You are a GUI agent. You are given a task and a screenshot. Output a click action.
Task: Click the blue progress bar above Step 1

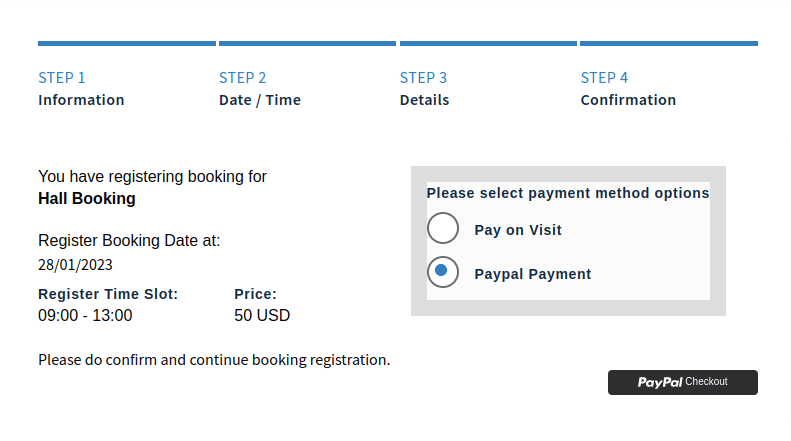tap(127, 43)
